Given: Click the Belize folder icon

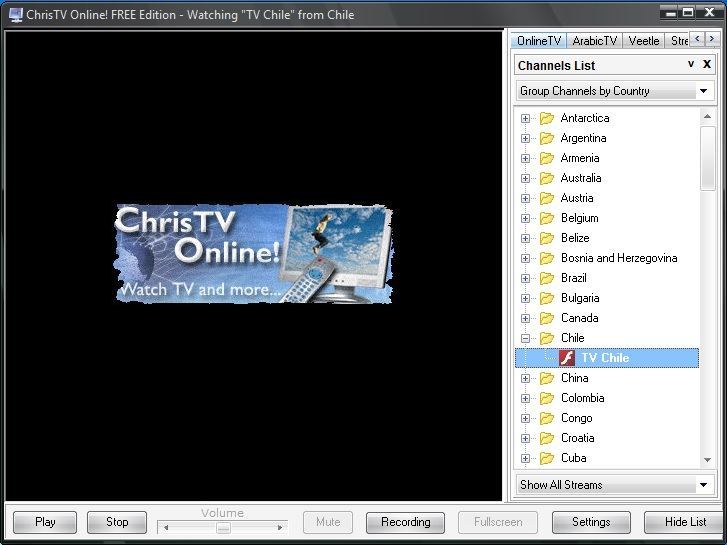Looking at the screenshot, I should pos(547,238).
